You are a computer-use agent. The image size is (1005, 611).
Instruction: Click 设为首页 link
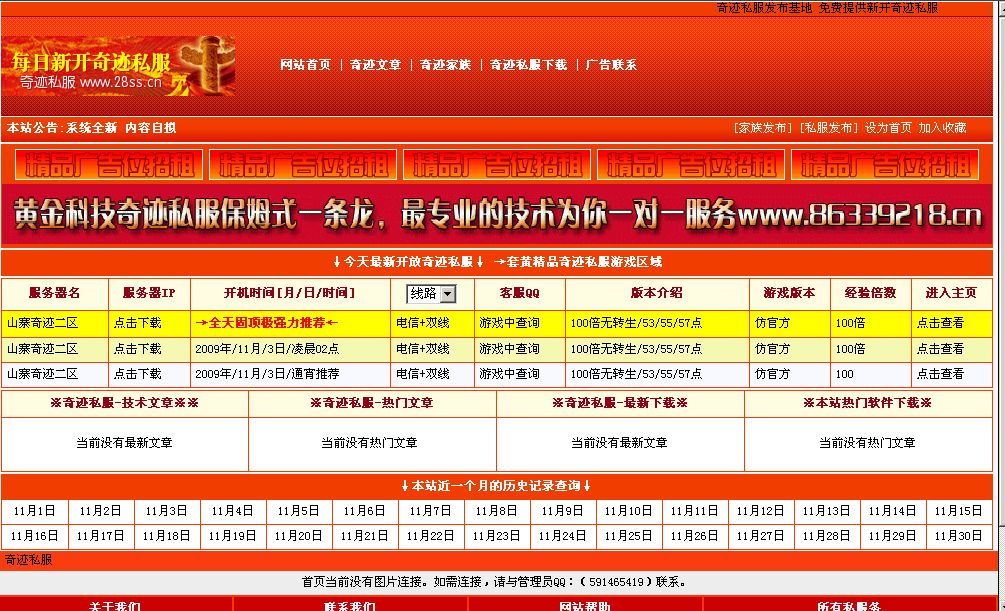tap(888, 128)
